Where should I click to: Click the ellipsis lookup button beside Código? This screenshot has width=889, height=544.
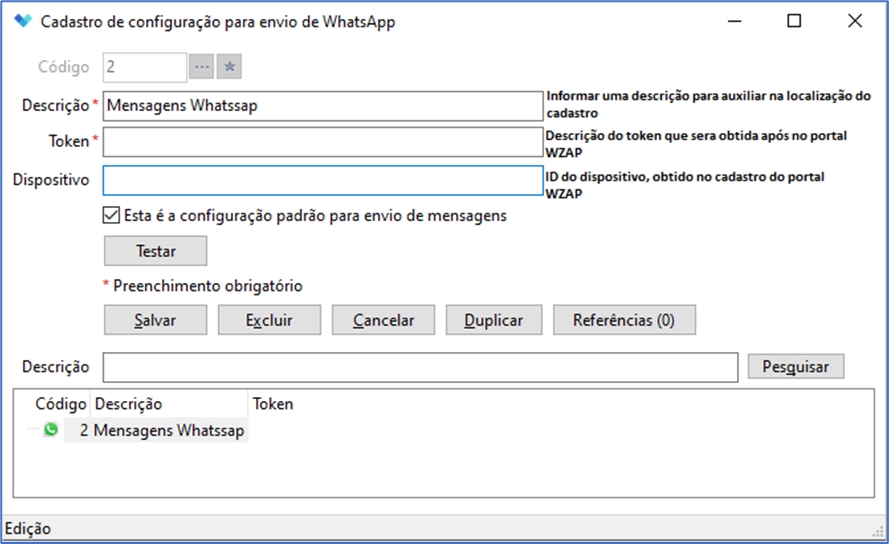202,67
